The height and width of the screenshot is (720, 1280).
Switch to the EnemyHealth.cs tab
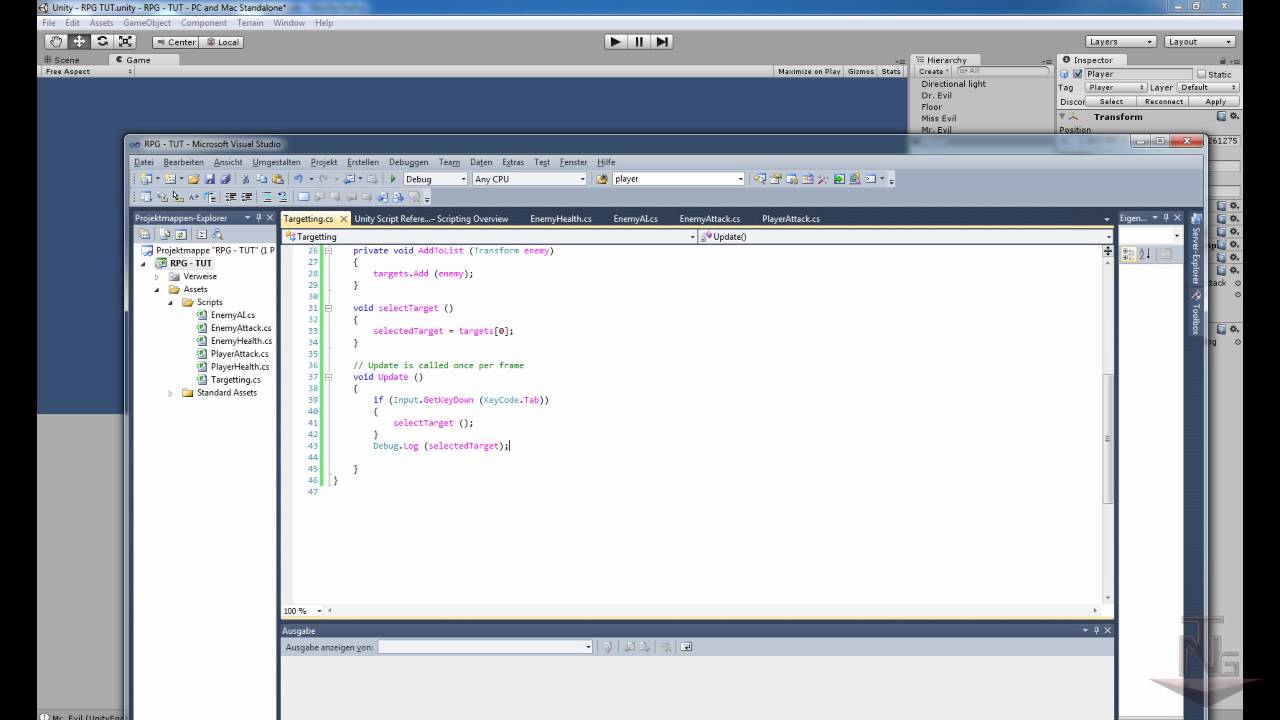click(560, 218)
